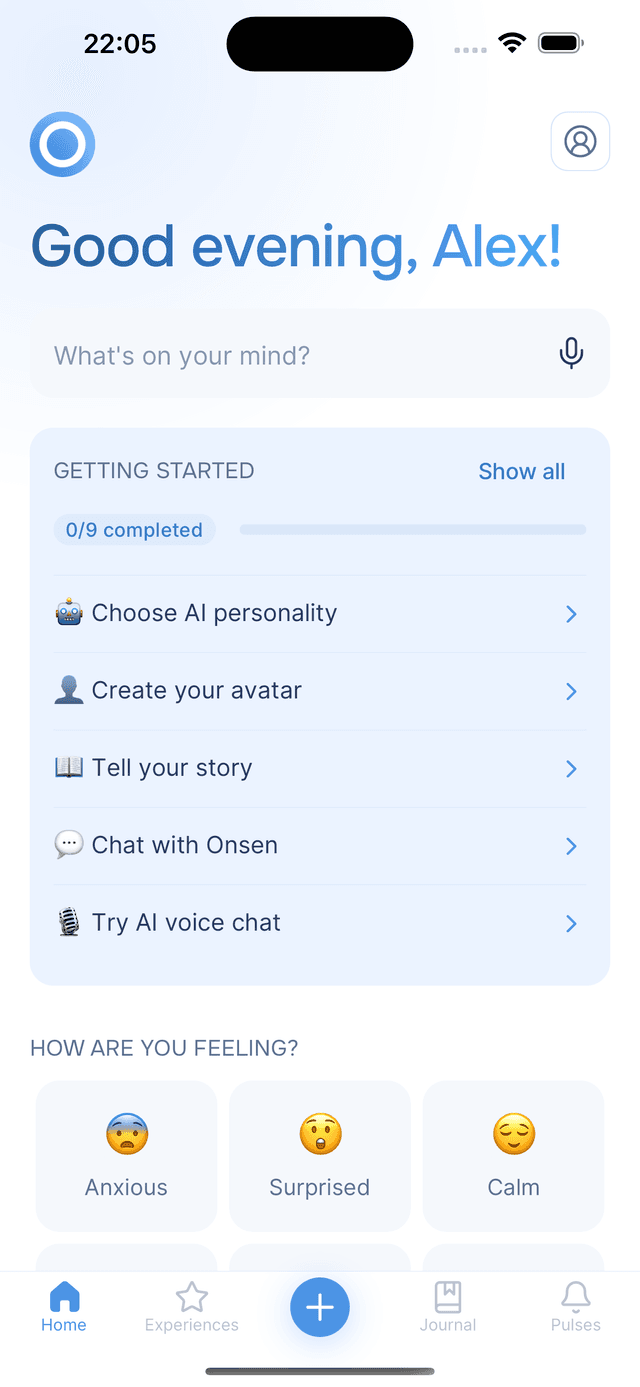Expand the Choose AI personality item
The height and width of the screenshot is (1387, 640).
point(571,614)
